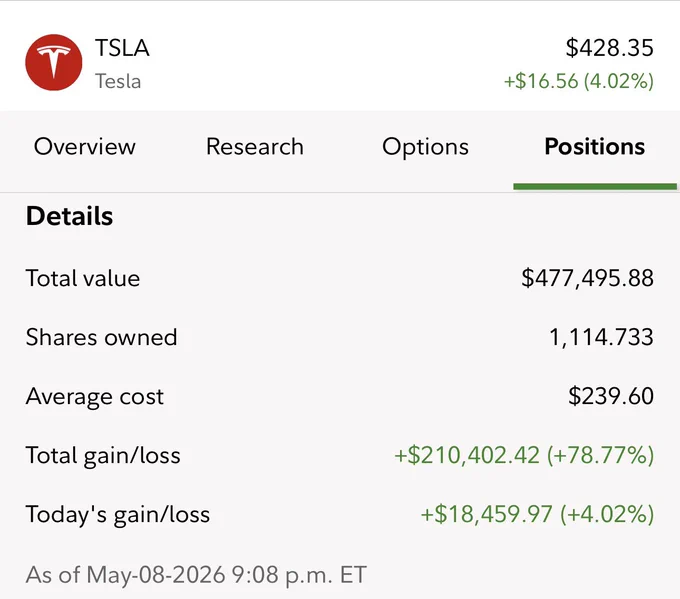
Task: Click the $239.60 average cost value
Action: coord(611,396)
